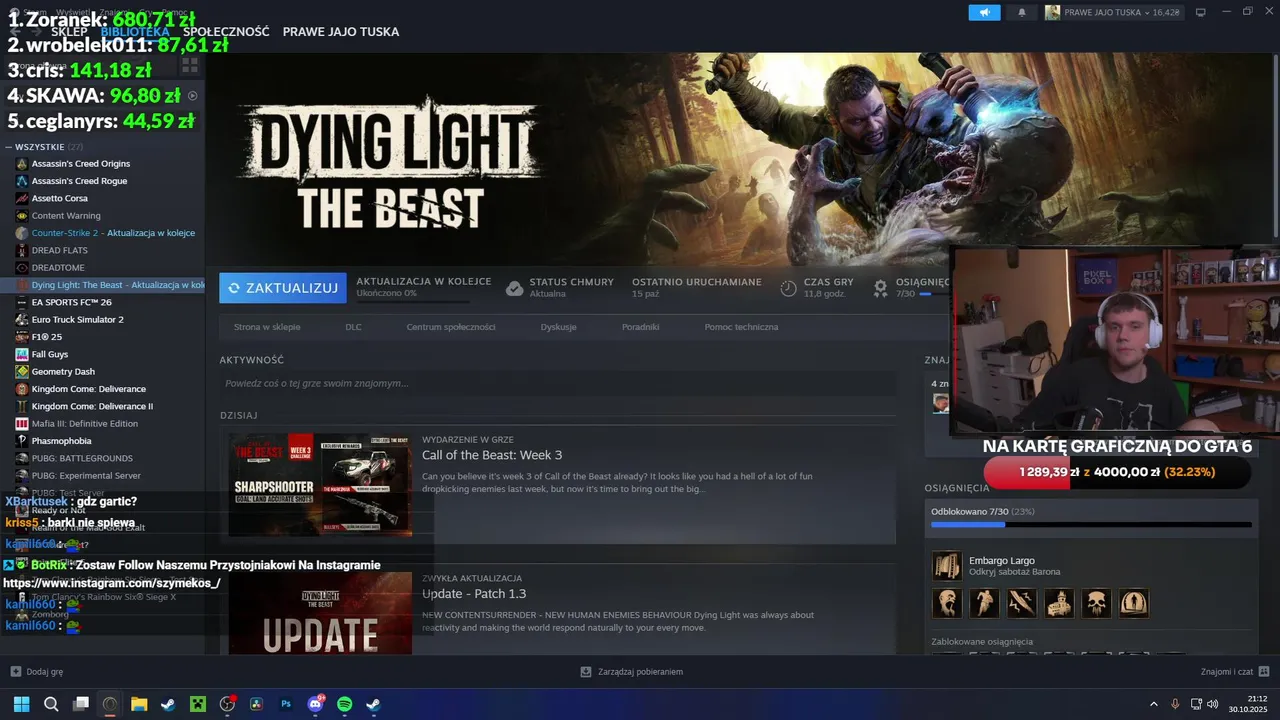Viewport: 1280px width, 720px height.
Task: Select Fall Guys in the game list
Action: (50, 354)
